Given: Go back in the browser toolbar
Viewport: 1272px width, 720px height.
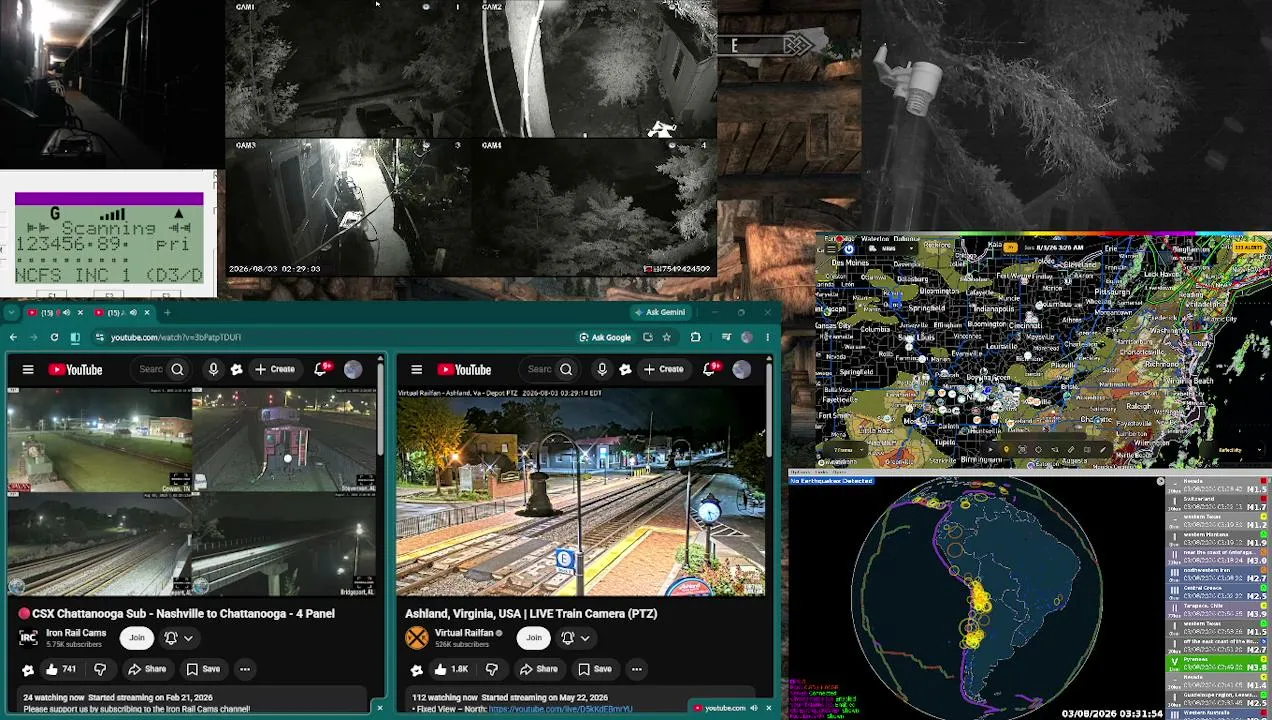Looking at the screenshot, I should pos(13,337).
